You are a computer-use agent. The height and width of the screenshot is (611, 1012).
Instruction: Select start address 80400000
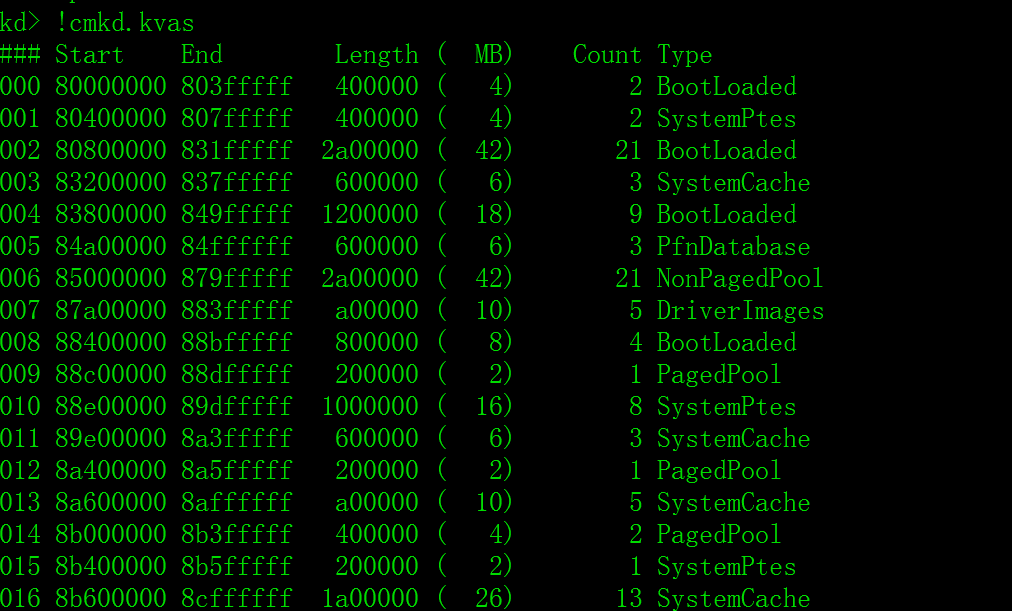coord(111,119)
